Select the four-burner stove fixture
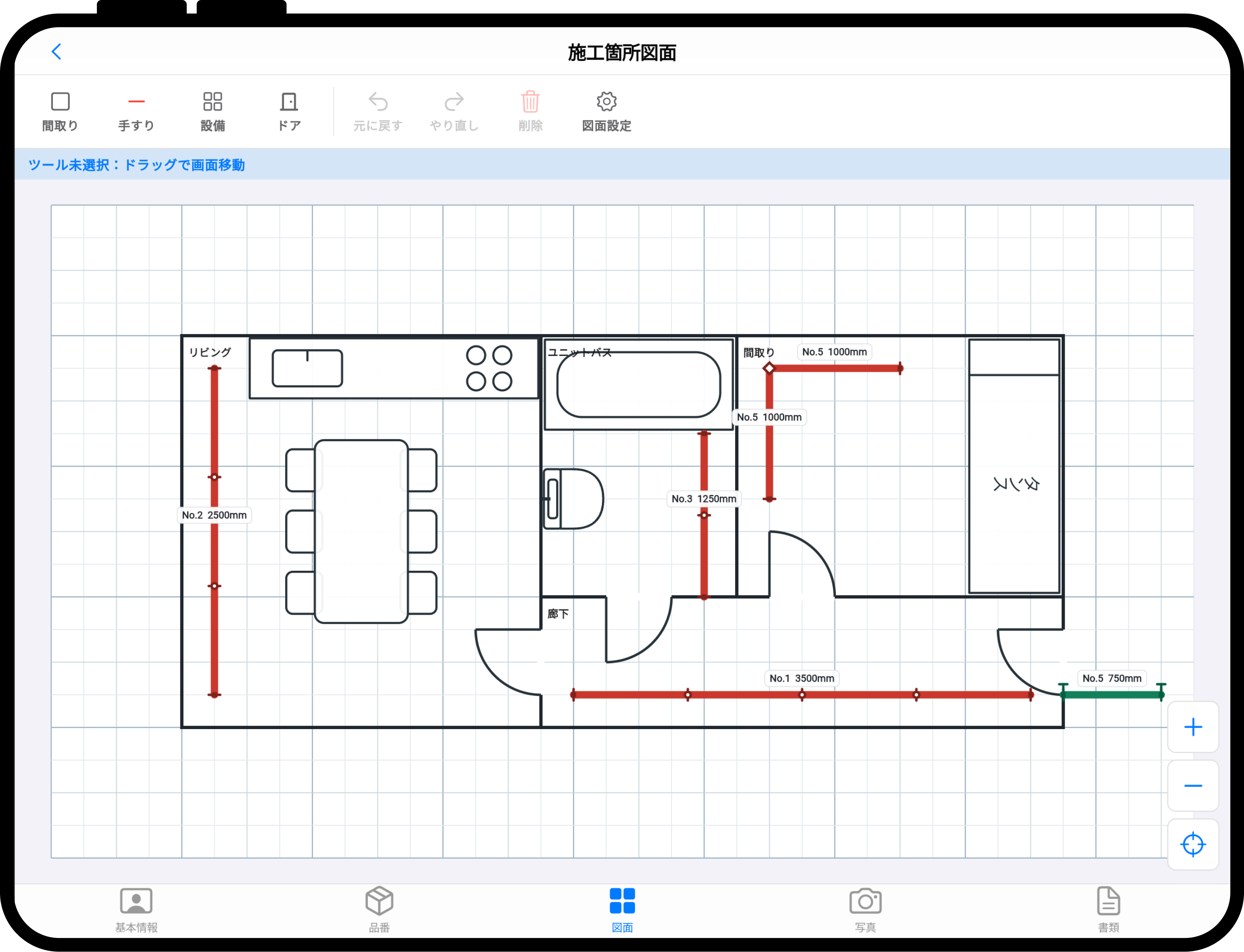 [489, 368]
